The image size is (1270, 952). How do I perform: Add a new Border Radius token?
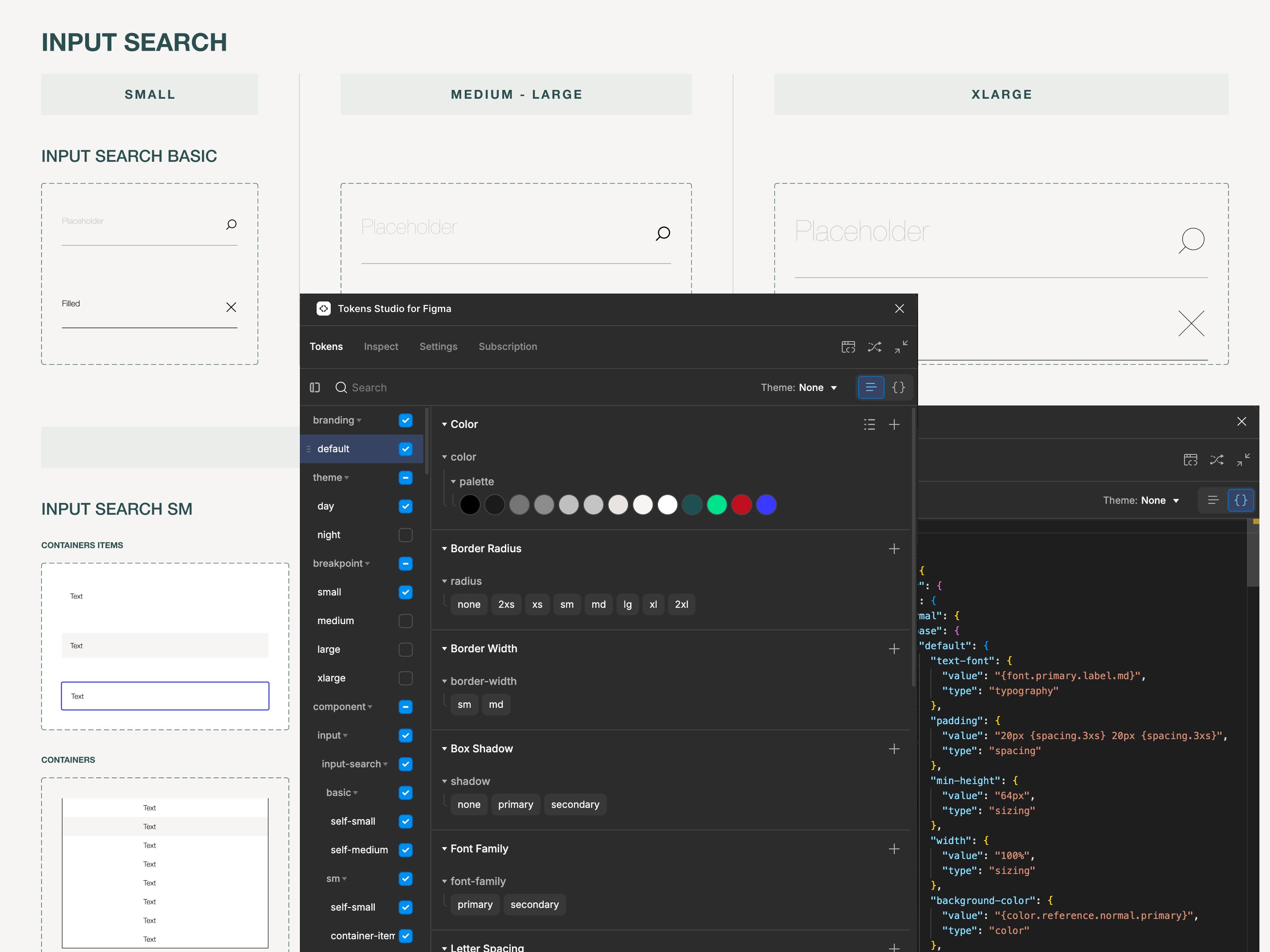[894, 549]
